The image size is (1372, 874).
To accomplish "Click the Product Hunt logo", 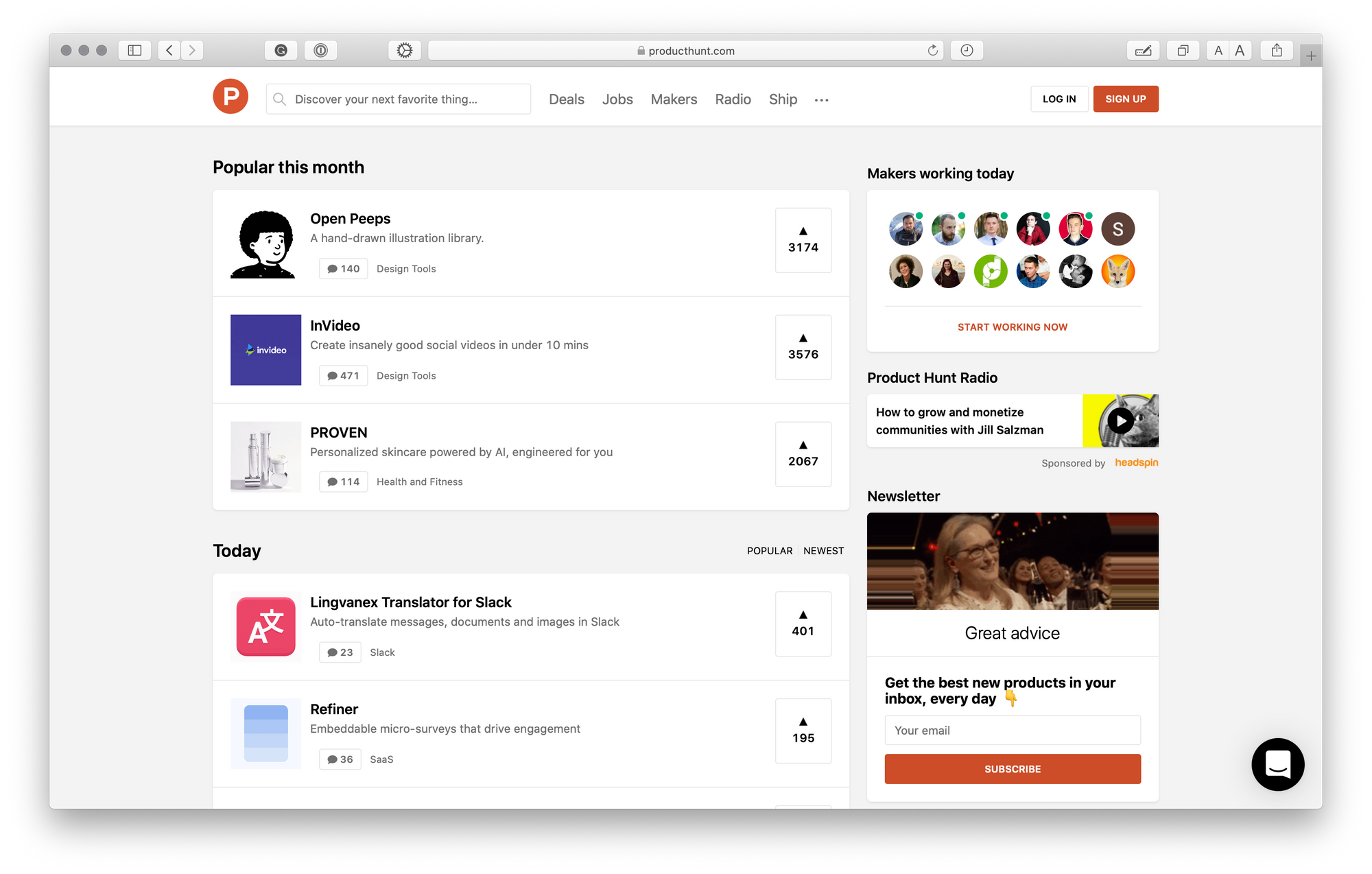I will [x=230, y=97].
